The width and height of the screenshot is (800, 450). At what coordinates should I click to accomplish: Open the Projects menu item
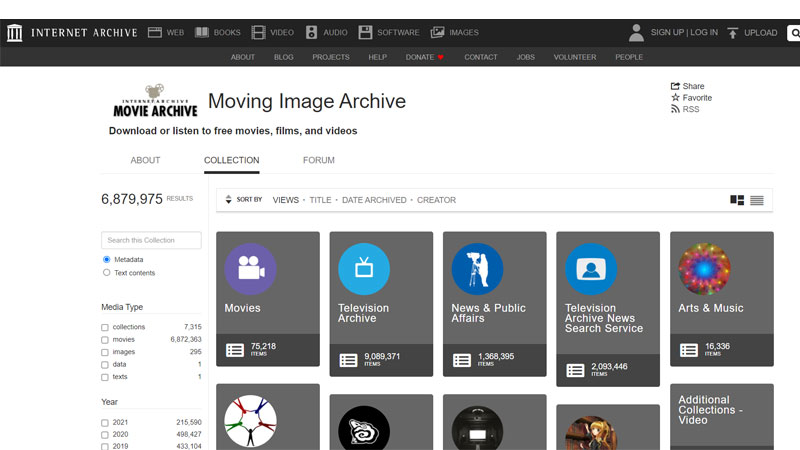[x=331, y=57]
